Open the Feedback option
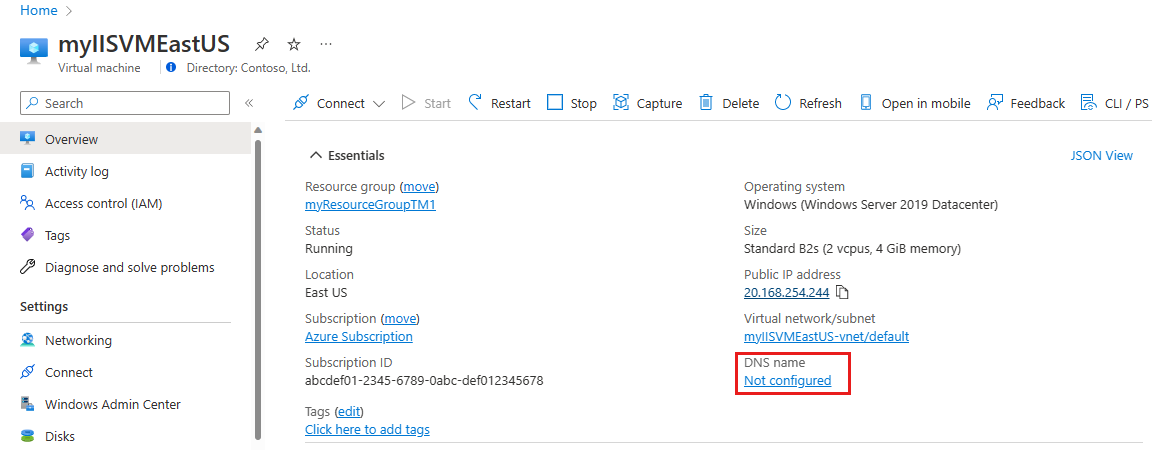The width and height of the screenshot is (1152, 450). tap(1026, 103)
